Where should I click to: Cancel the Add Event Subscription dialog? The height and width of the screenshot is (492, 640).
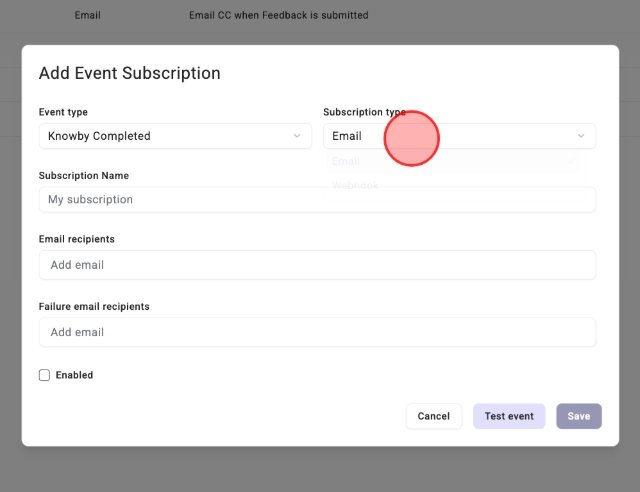coord(433,416)
